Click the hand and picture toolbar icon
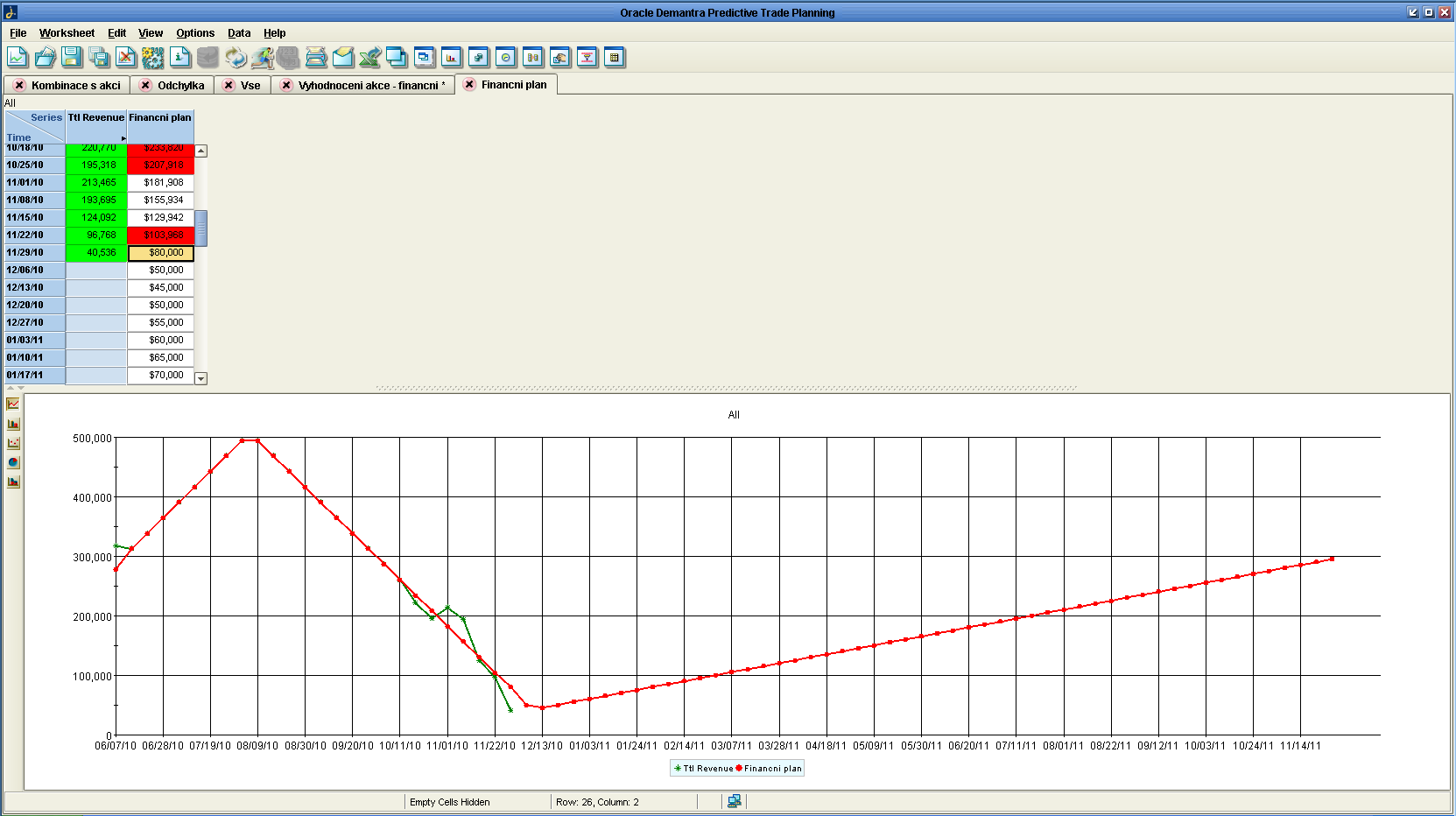 pyautogui.click(x=560, y=58)
